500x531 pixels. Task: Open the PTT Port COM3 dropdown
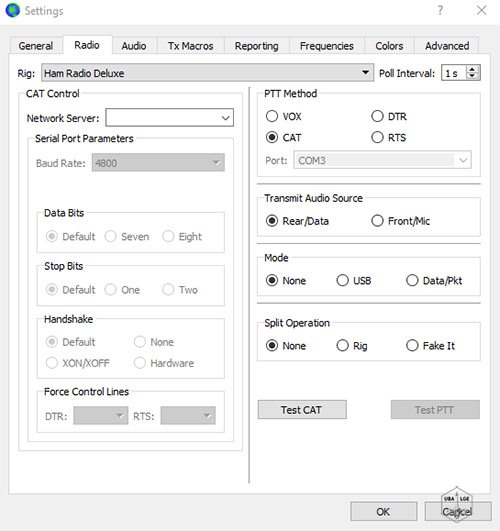click(382, 160)
